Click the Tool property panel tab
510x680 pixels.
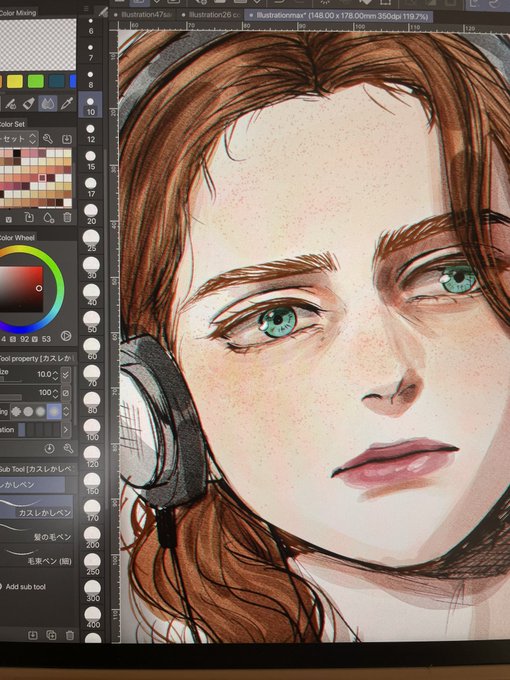(36, 359)
